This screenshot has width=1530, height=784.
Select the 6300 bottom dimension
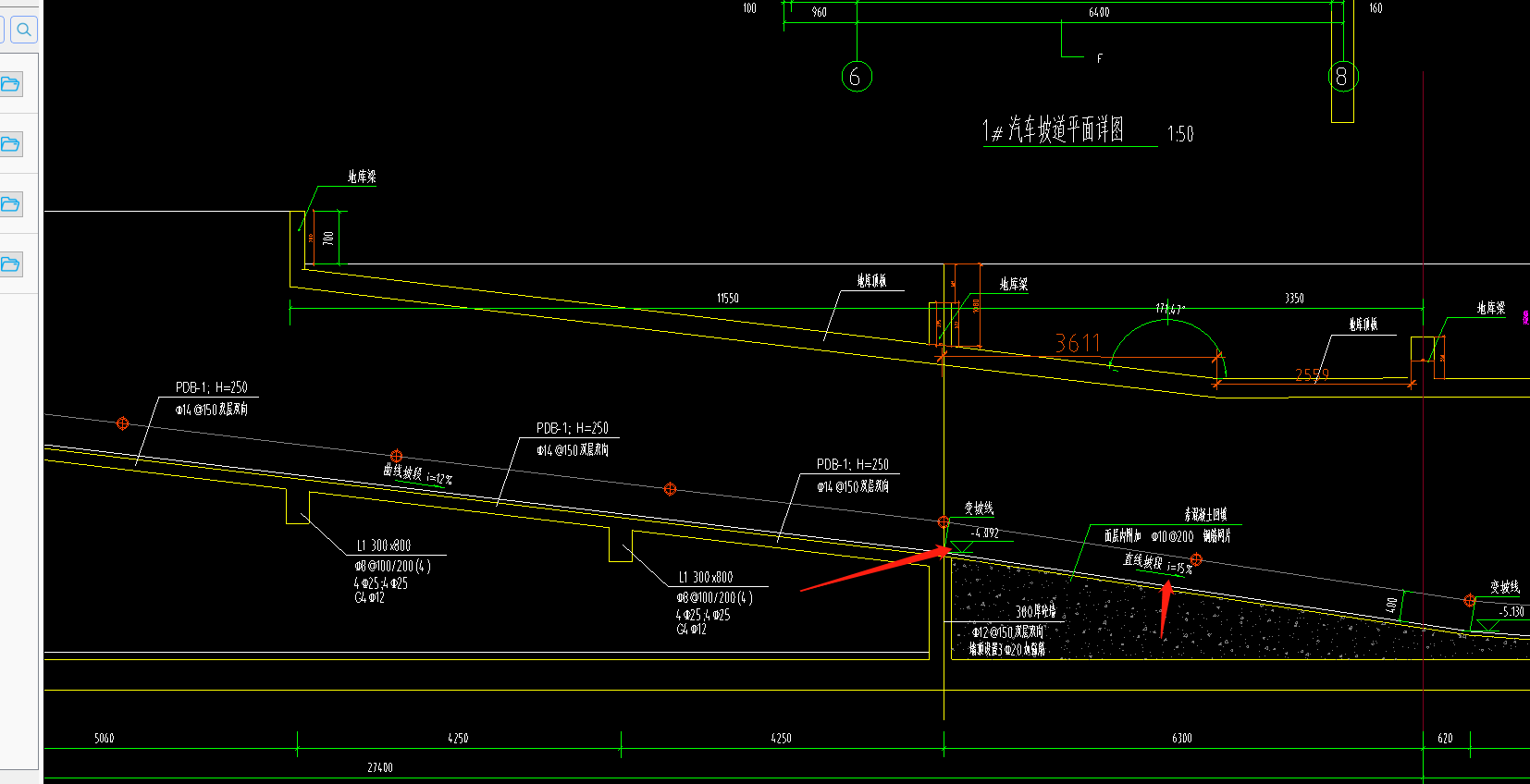1182,738
